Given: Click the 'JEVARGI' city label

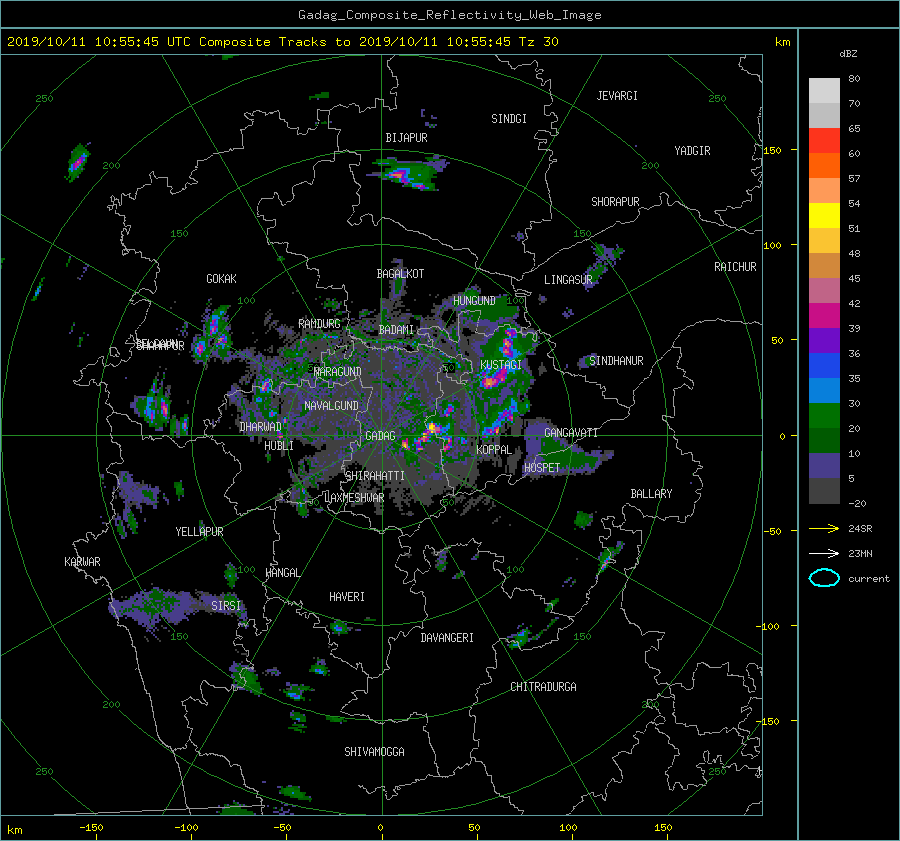Looking at the screenshot, I should (617, 96).
